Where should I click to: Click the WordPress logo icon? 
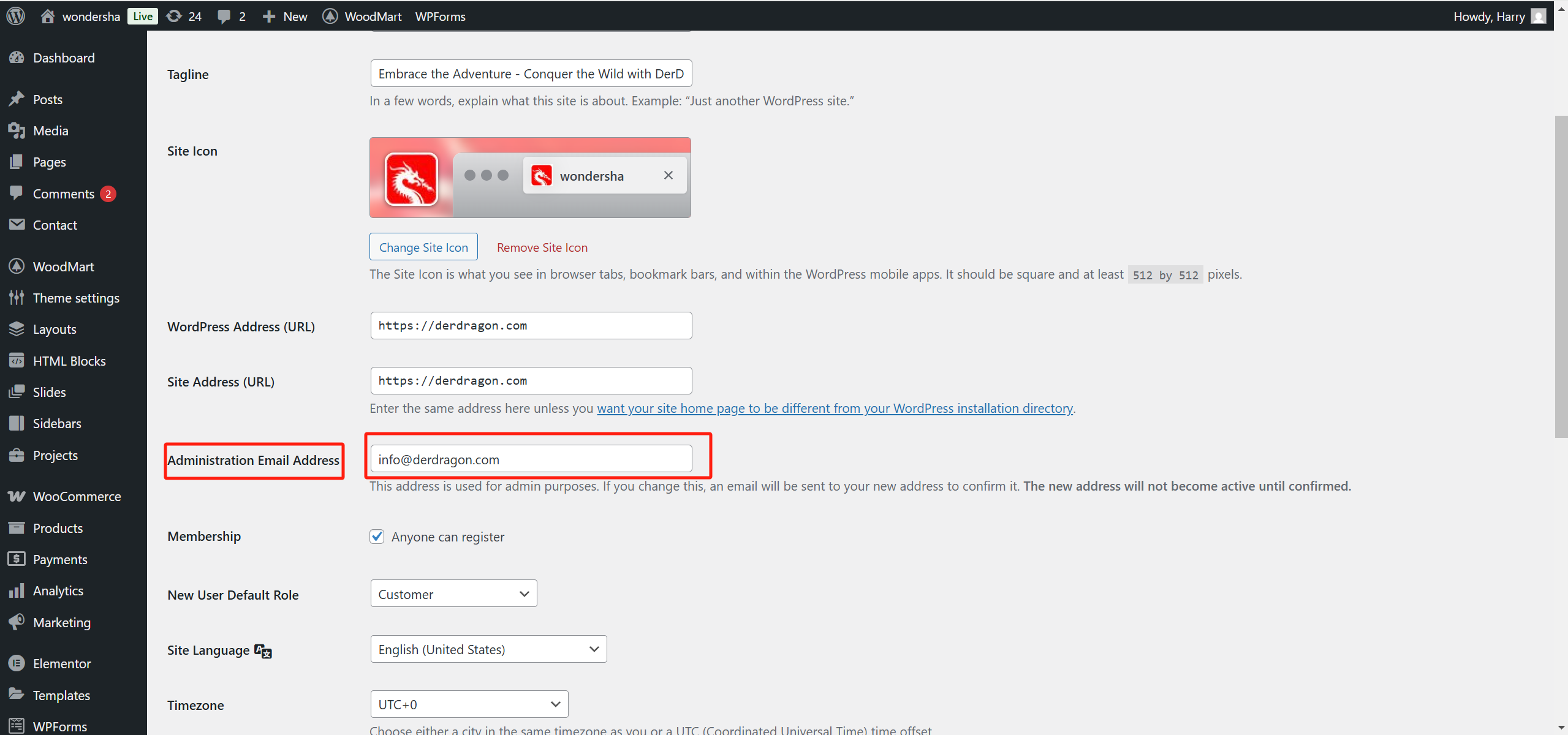click(x=16, y=16)
